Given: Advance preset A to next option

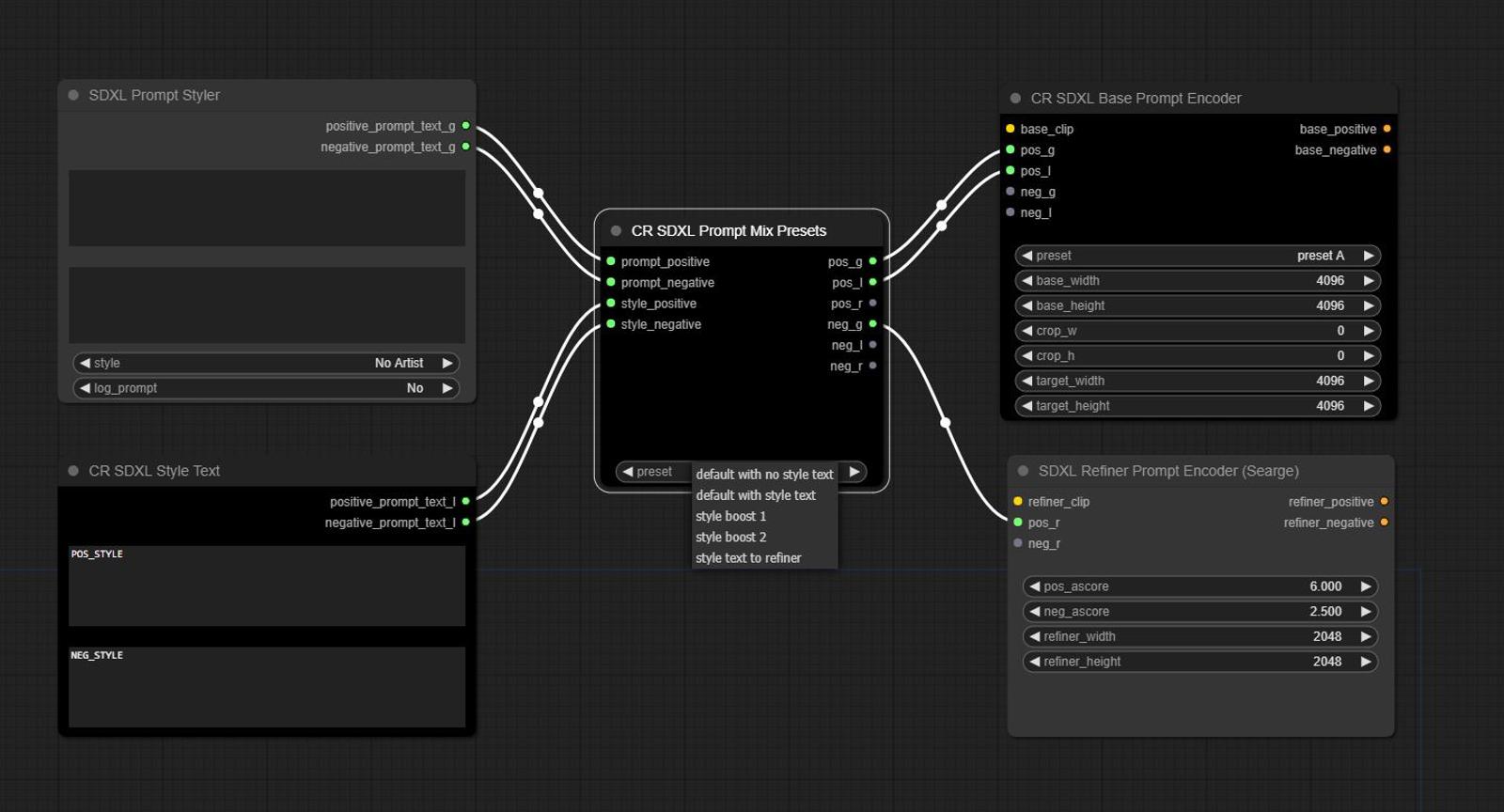Looking at the screenshot, I should coord(1369,256).
